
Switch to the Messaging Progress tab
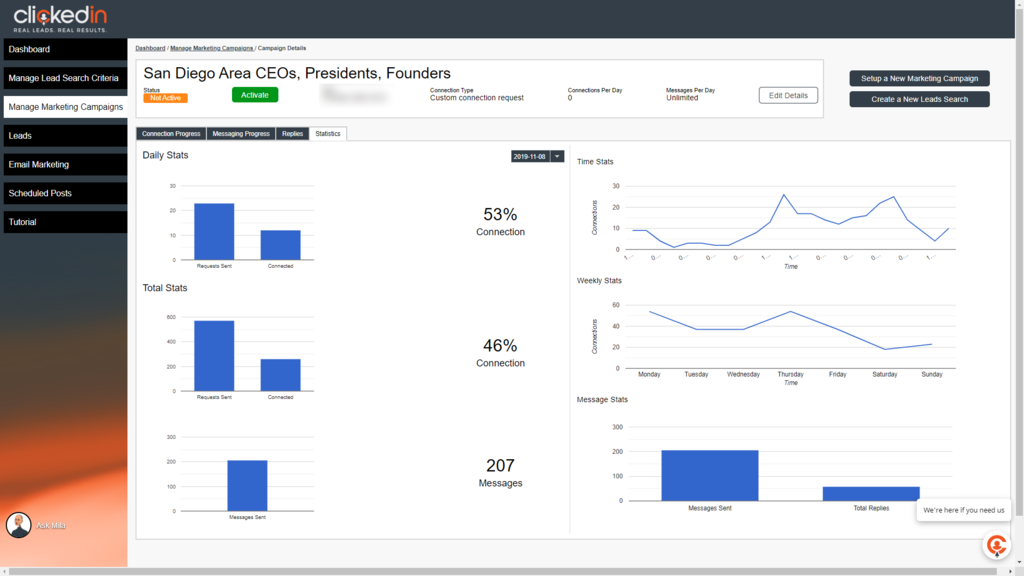[241, 134]
